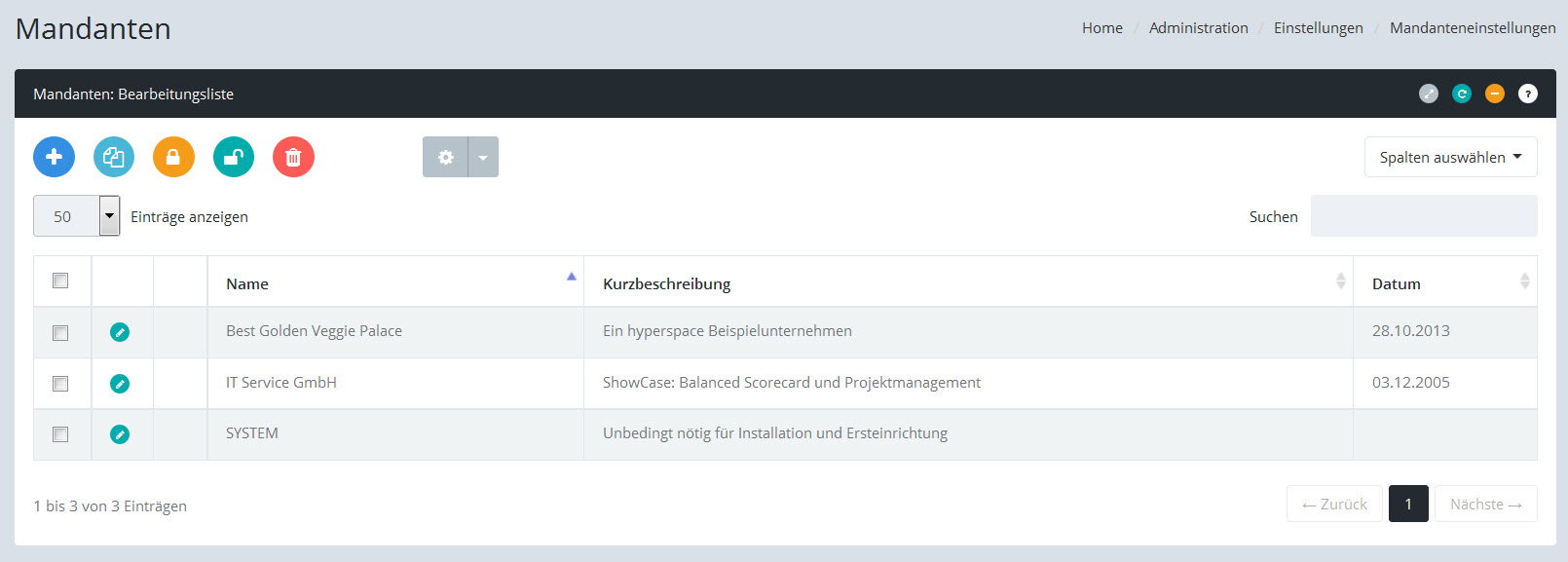Refresh the Mandanten panel with teal icon
This screenshot has width=1568, height=562.
[1461, 94]
